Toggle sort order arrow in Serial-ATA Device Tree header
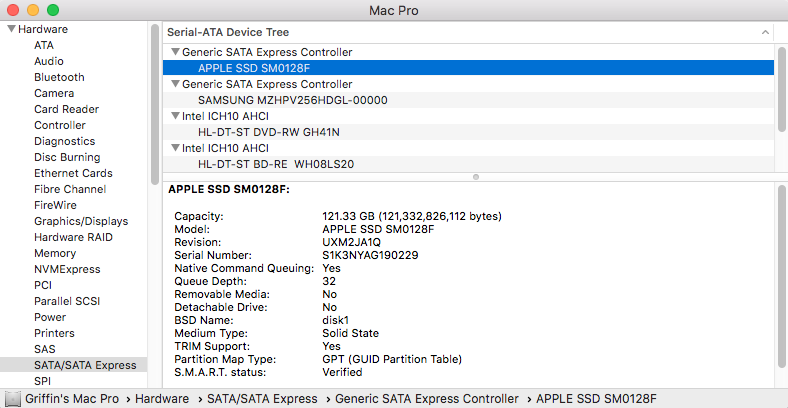Image resolution: width=788 pixels, height=408 pixels. (x=765, y=32)
